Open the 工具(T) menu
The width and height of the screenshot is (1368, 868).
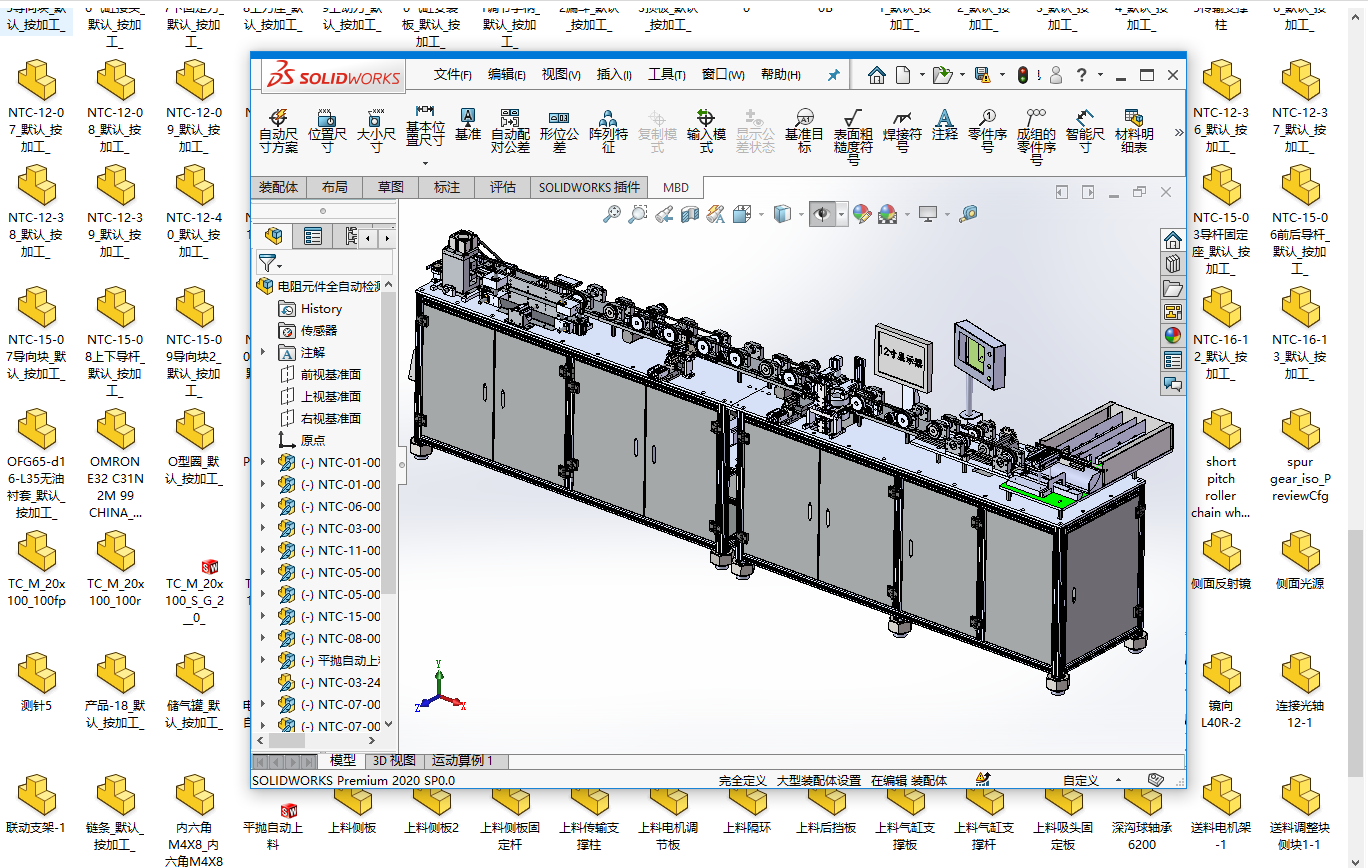point(666,75)
